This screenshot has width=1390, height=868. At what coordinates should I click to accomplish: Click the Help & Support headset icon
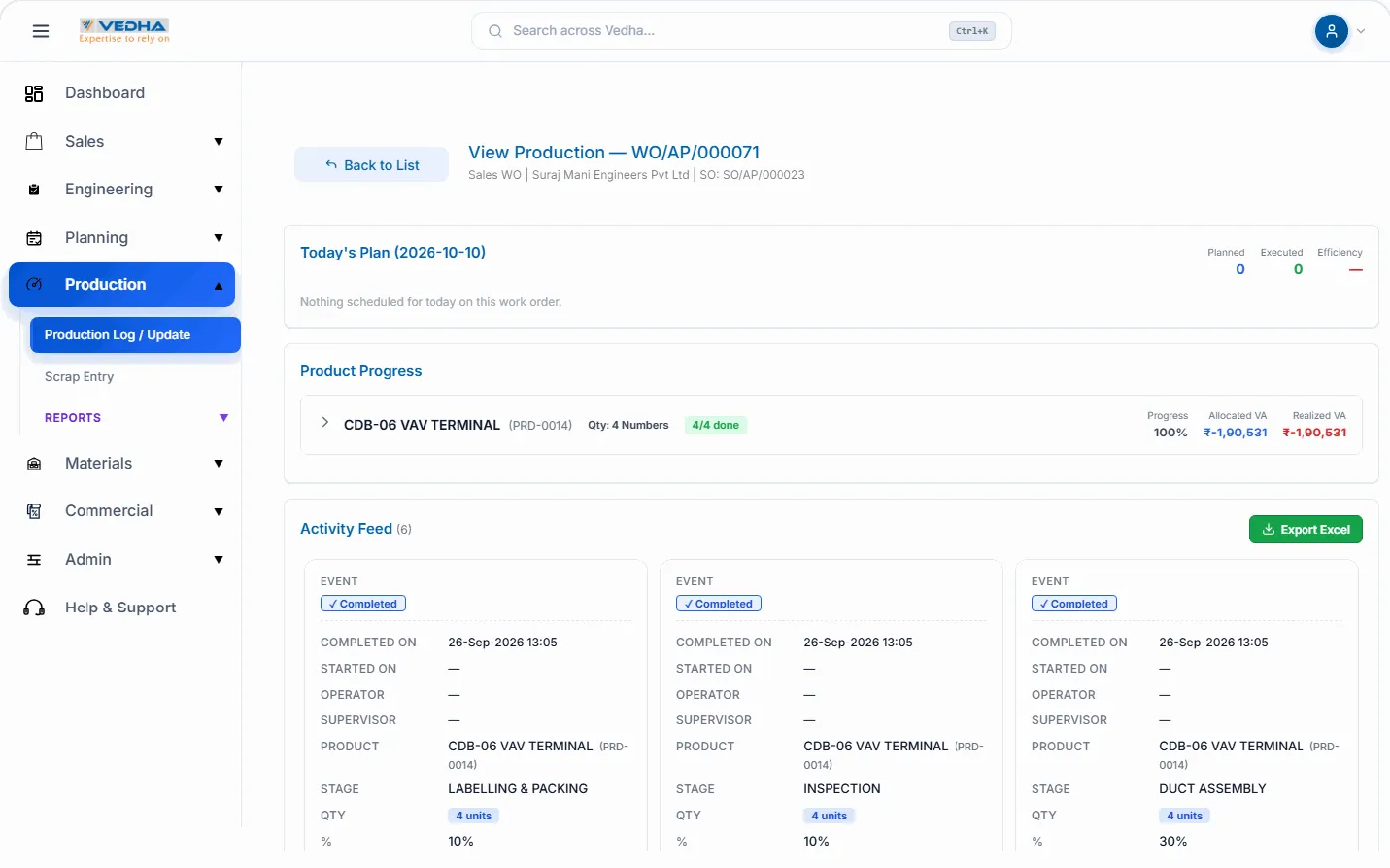(x=34, y=608)
